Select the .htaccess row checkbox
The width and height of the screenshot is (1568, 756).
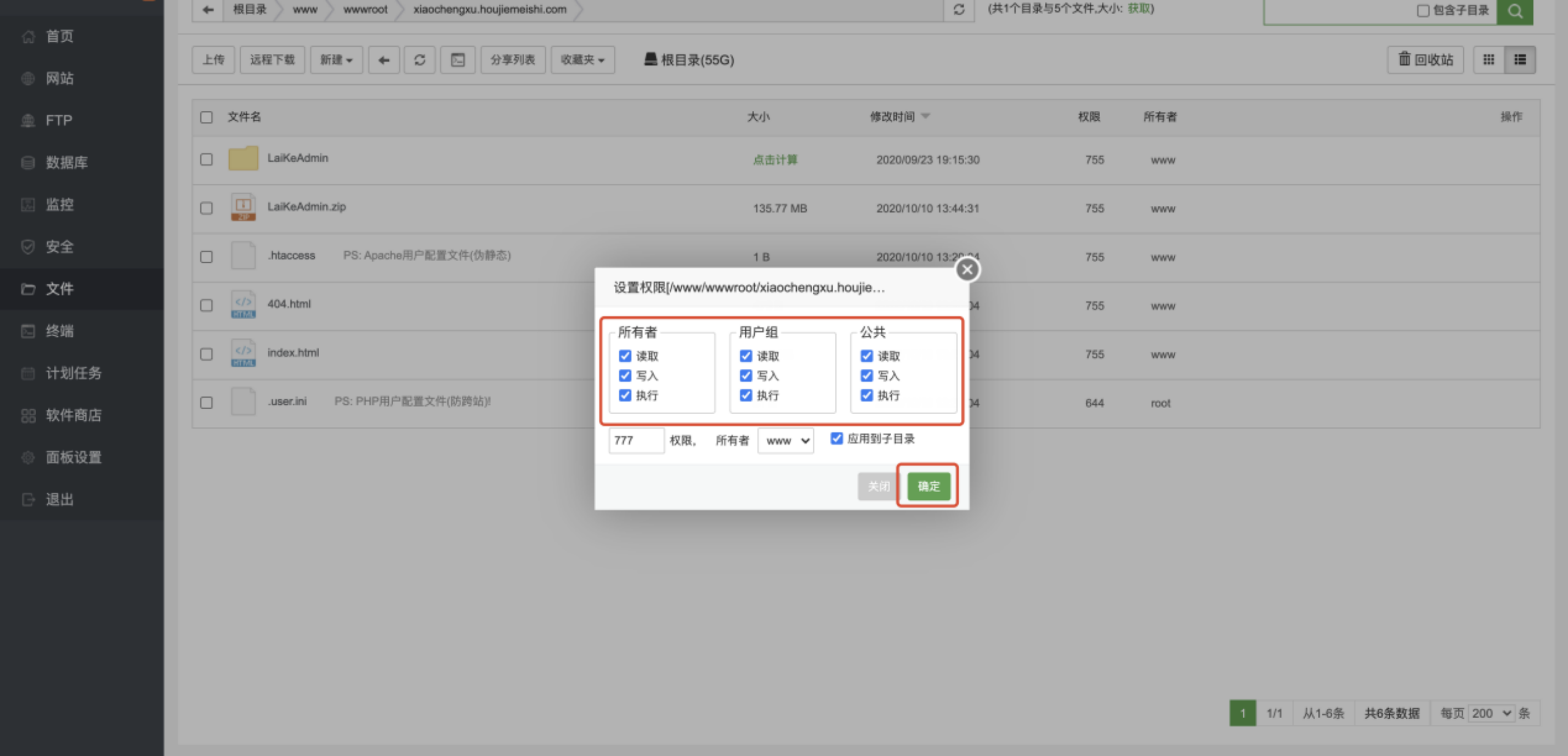(x=206, y=257)
